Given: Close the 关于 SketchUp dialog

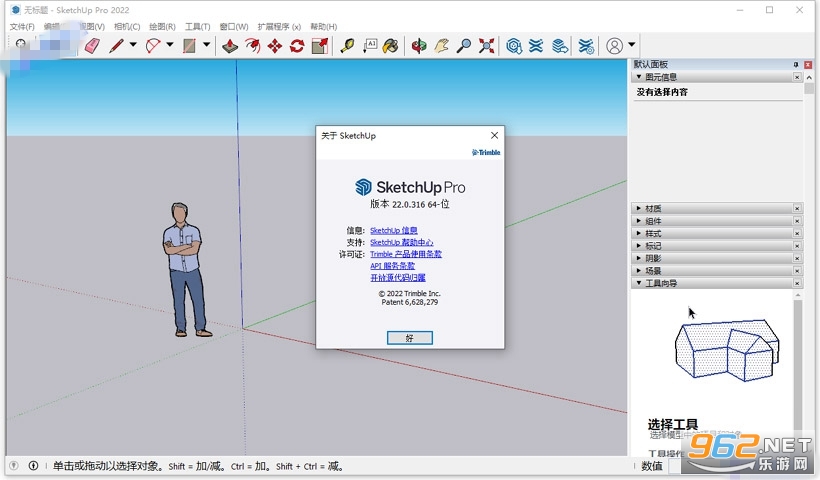Looking at the screenshot, I should coord(494,135).
